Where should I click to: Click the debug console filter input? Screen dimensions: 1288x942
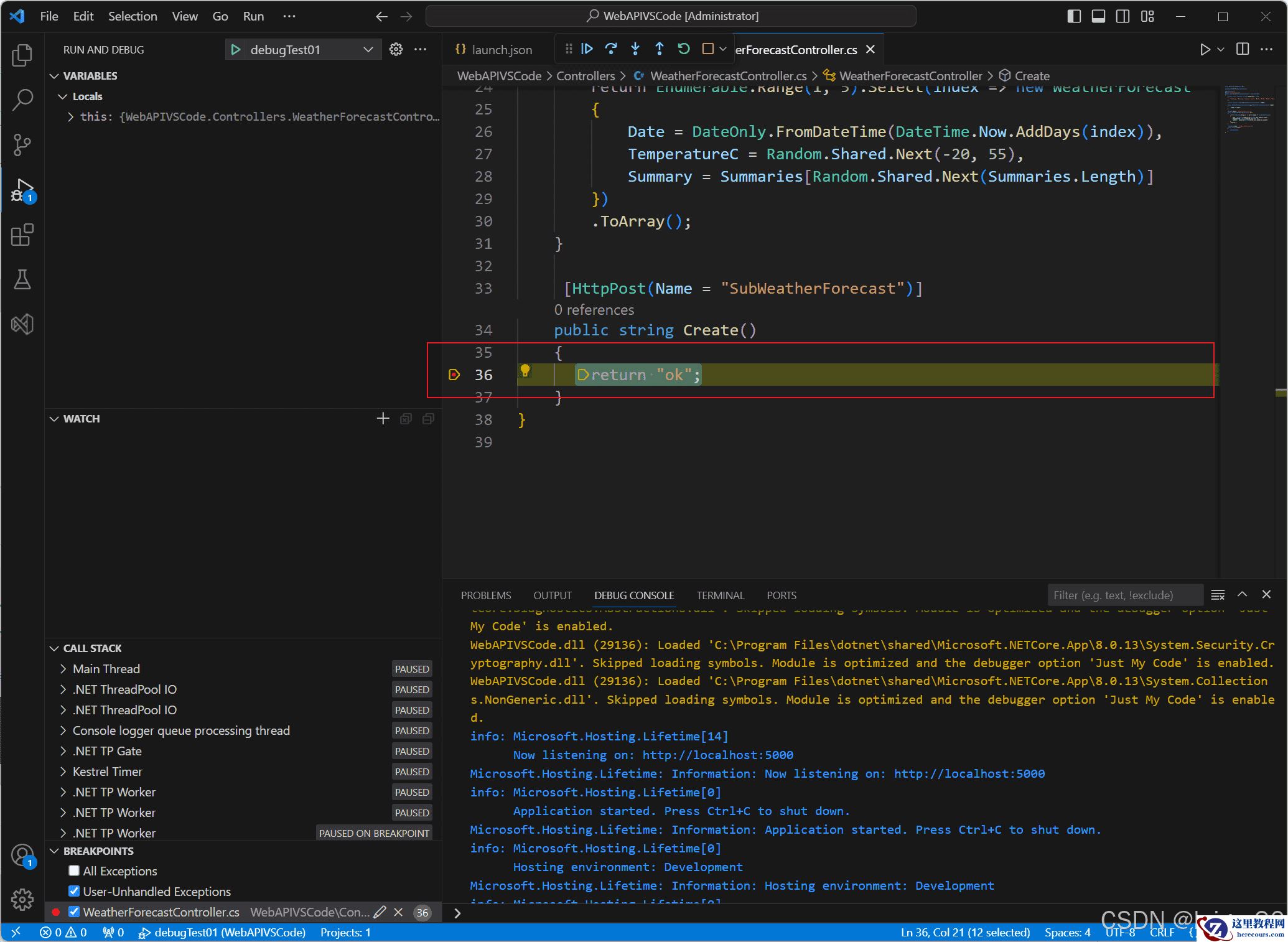click(1124, 595)
